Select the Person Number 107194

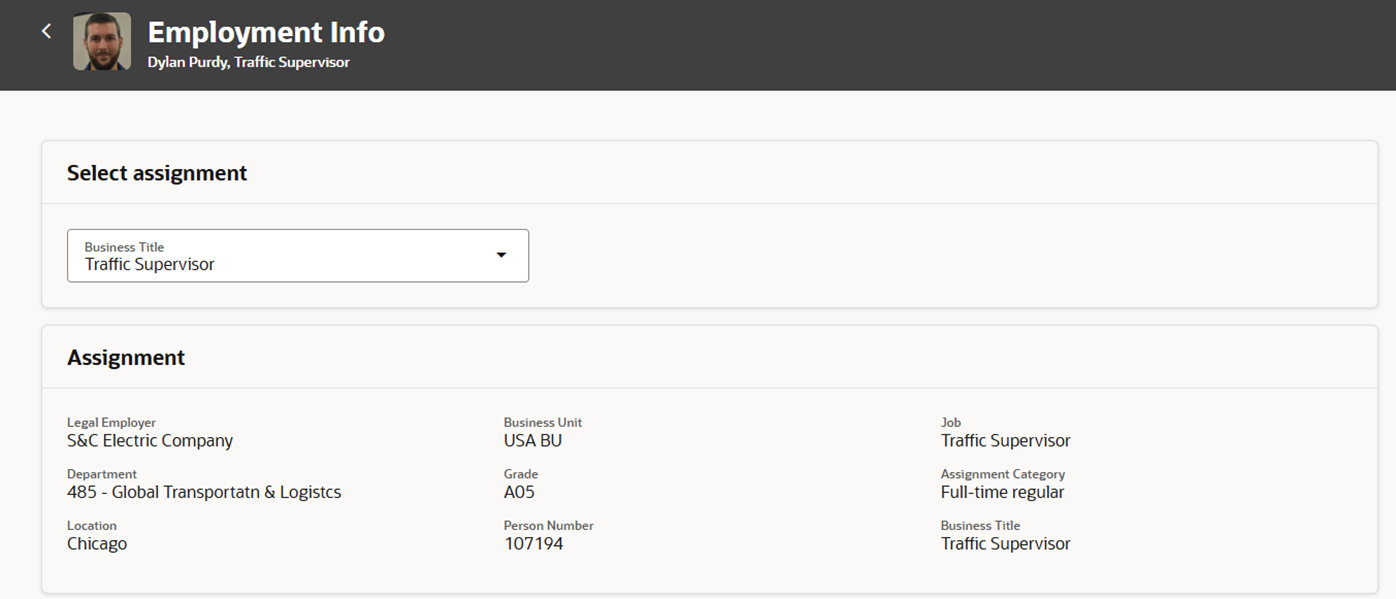[533, 544]
